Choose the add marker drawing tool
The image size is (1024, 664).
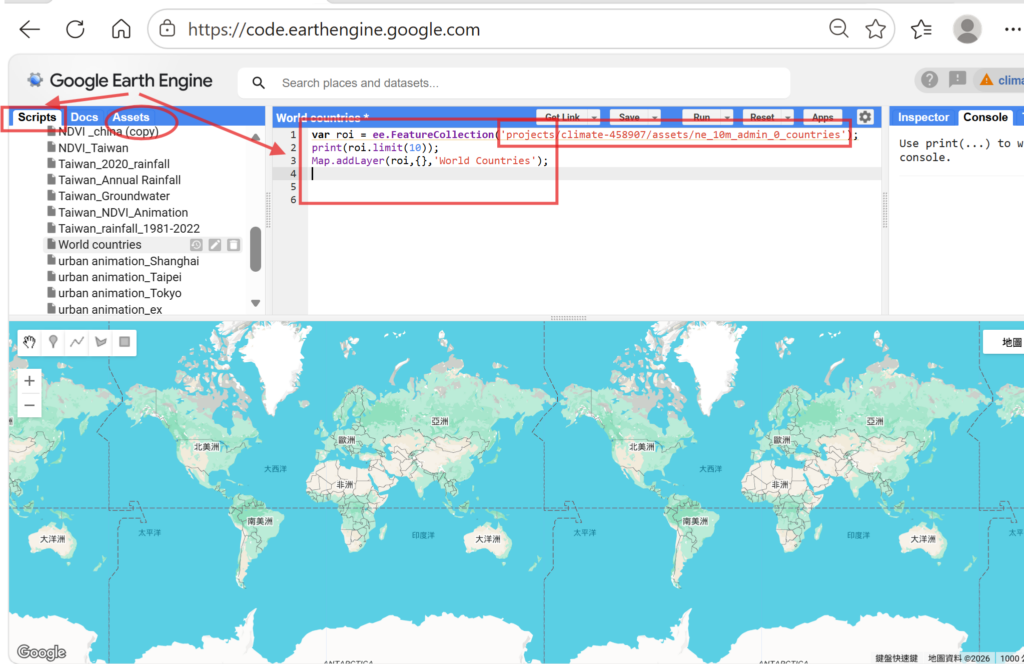(53, 343)
